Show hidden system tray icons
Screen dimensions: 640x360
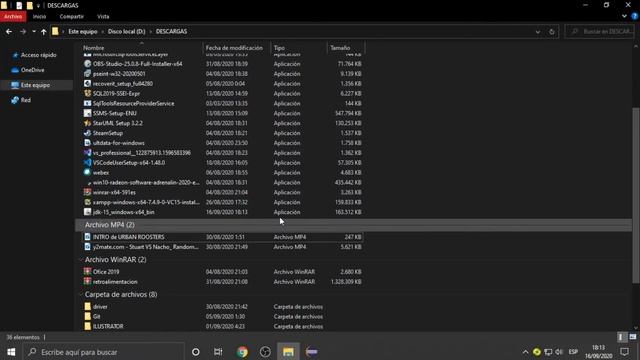(525, 352)
